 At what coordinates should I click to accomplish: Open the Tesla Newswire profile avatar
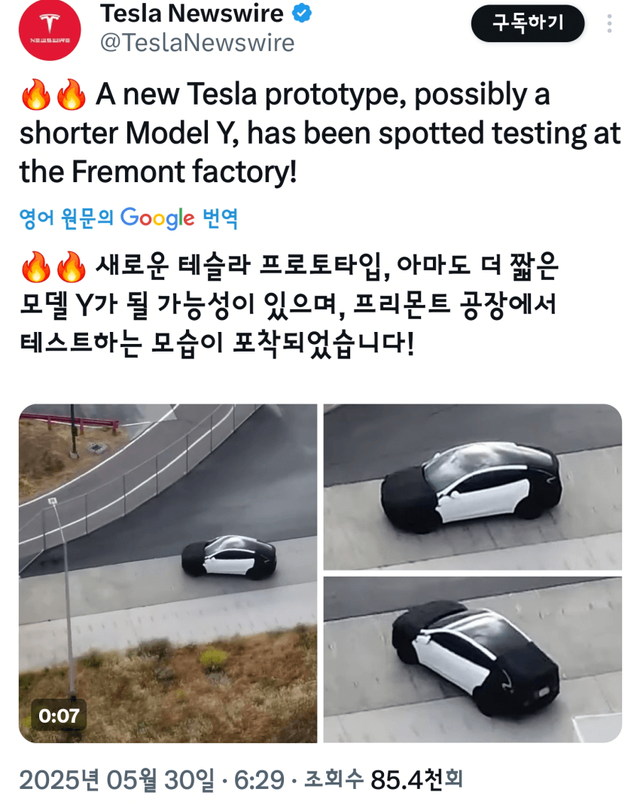click(x=50, y=30)
